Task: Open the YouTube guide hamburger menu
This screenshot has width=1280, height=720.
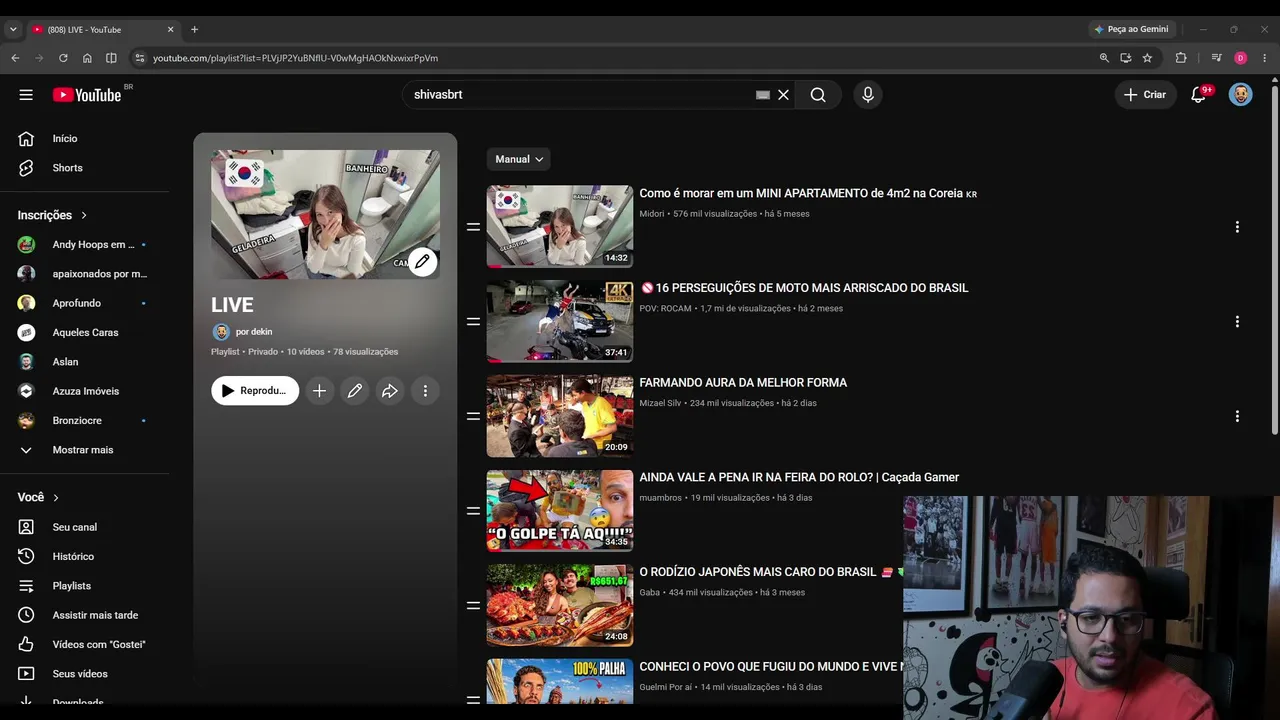Action: pyautogui.click(x=26, y=95)
